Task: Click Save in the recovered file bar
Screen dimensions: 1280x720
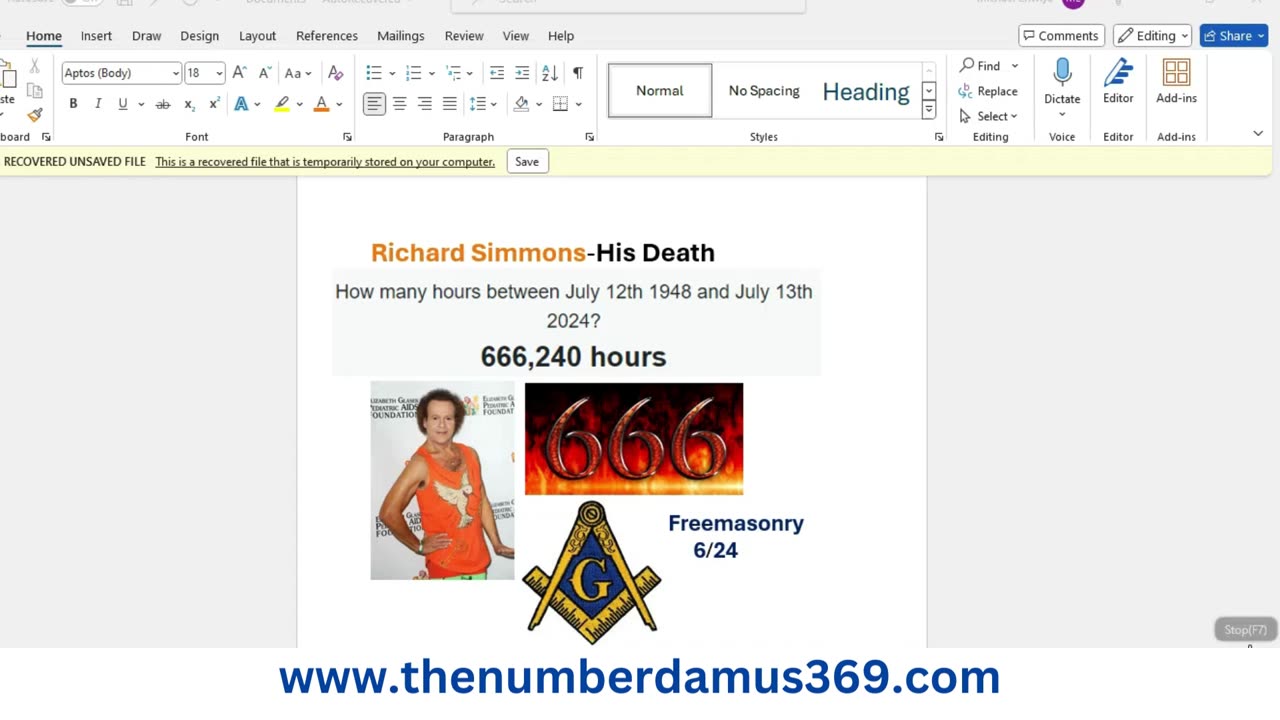Action: click(527, 162)
